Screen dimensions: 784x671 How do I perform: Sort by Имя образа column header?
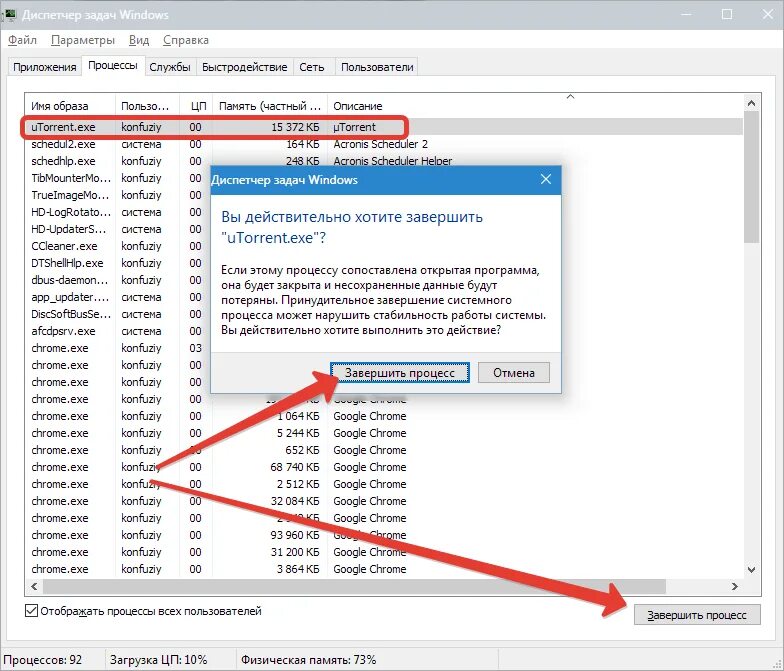pyautogui.click(x=70, y=106)
